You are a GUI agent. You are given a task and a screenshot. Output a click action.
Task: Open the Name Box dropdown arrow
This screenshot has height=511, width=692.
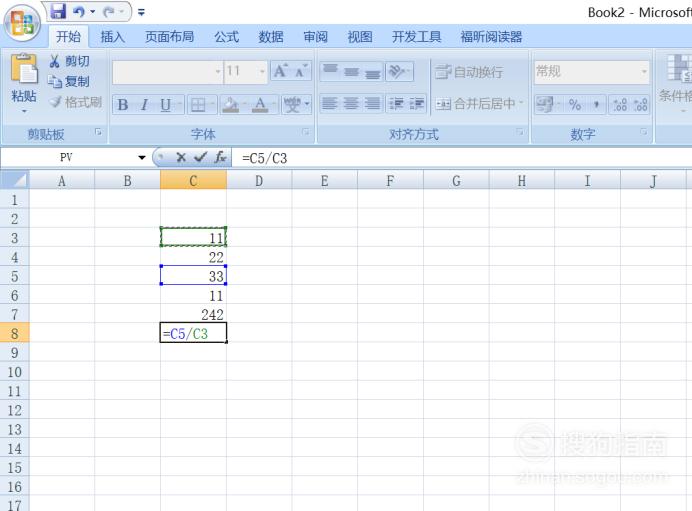[x=142, y=158]
